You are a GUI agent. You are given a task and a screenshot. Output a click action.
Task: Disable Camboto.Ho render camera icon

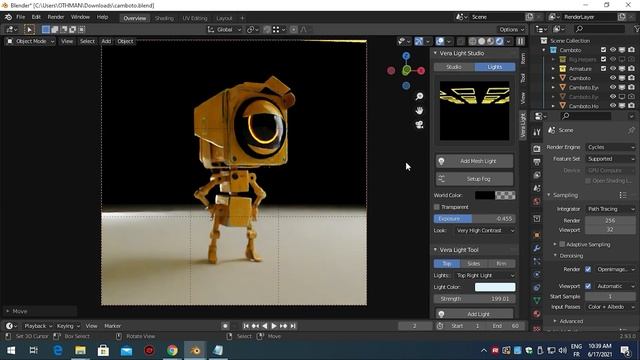pos(631,106)
